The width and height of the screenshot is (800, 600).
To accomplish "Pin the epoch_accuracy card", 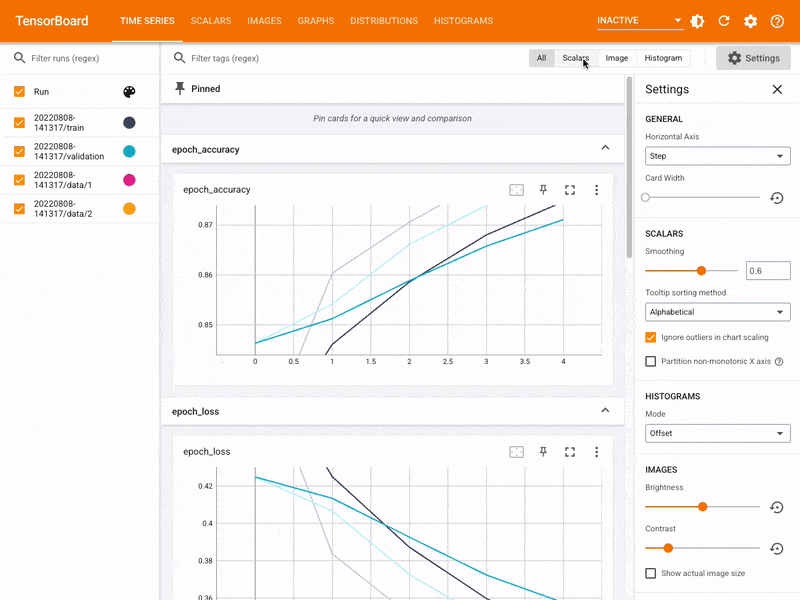I will pos(543,190).
